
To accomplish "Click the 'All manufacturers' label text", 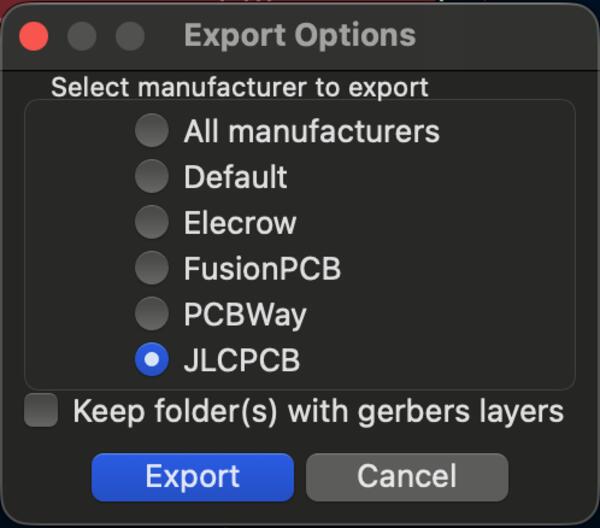I will tap(311, 131).
